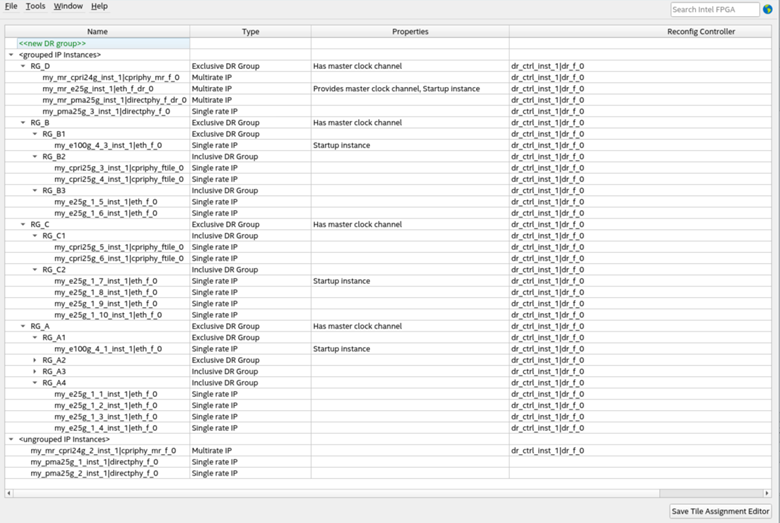
Task: Click reconfig controller cell of my_mr_cpri24g_2 row
Action: (x=641, y=451)
